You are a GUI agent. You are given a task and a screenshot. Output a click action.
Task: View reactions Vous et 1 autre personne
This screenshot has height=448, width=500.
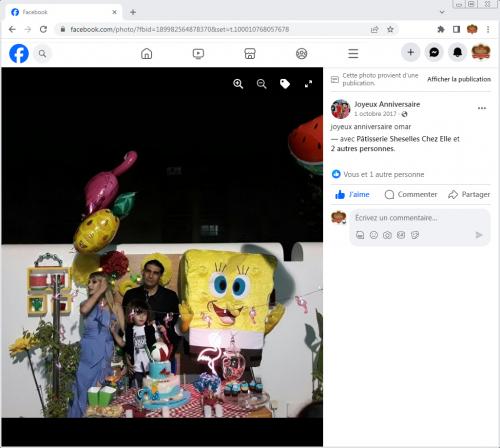click(384, 174)
